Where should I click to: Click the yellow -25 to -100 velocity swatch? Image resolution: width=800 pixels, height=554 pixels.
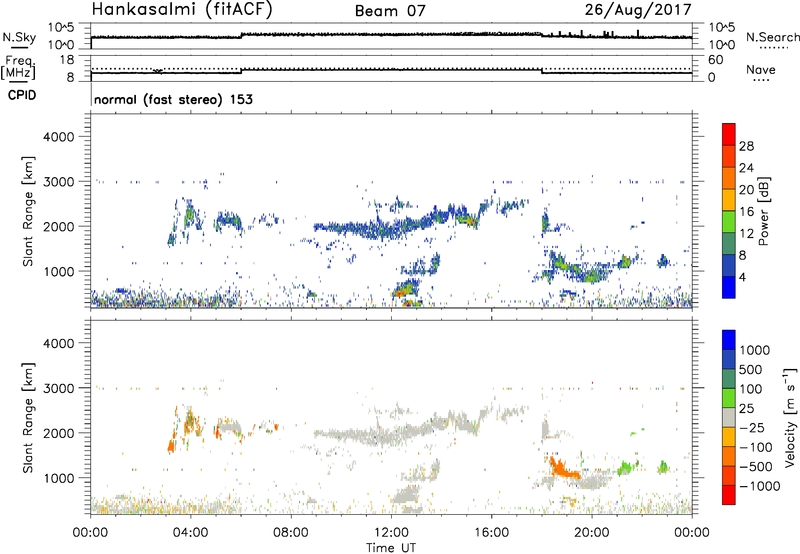pyautogui.click(x=729, y=437)
